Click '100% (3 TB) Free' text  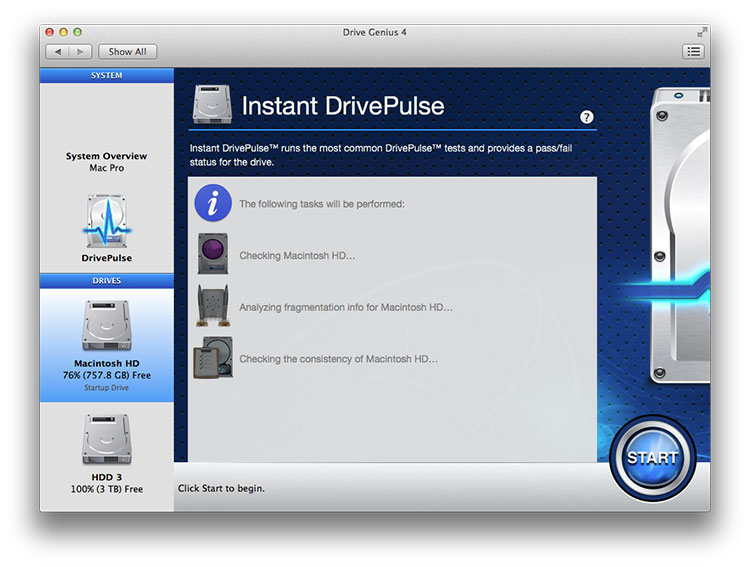pyautogui.click(x=107, y=489)
